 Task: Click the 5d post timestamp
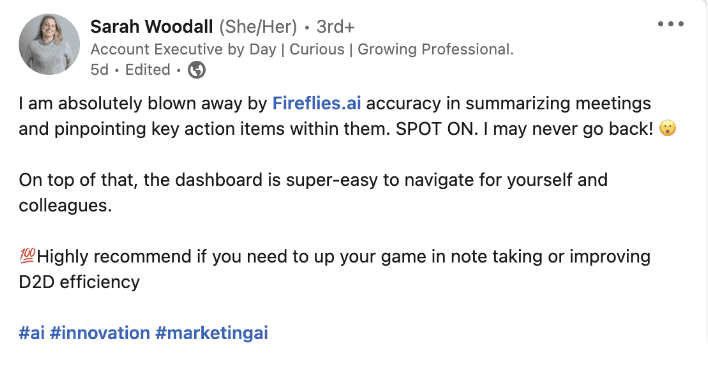(99, 70)
